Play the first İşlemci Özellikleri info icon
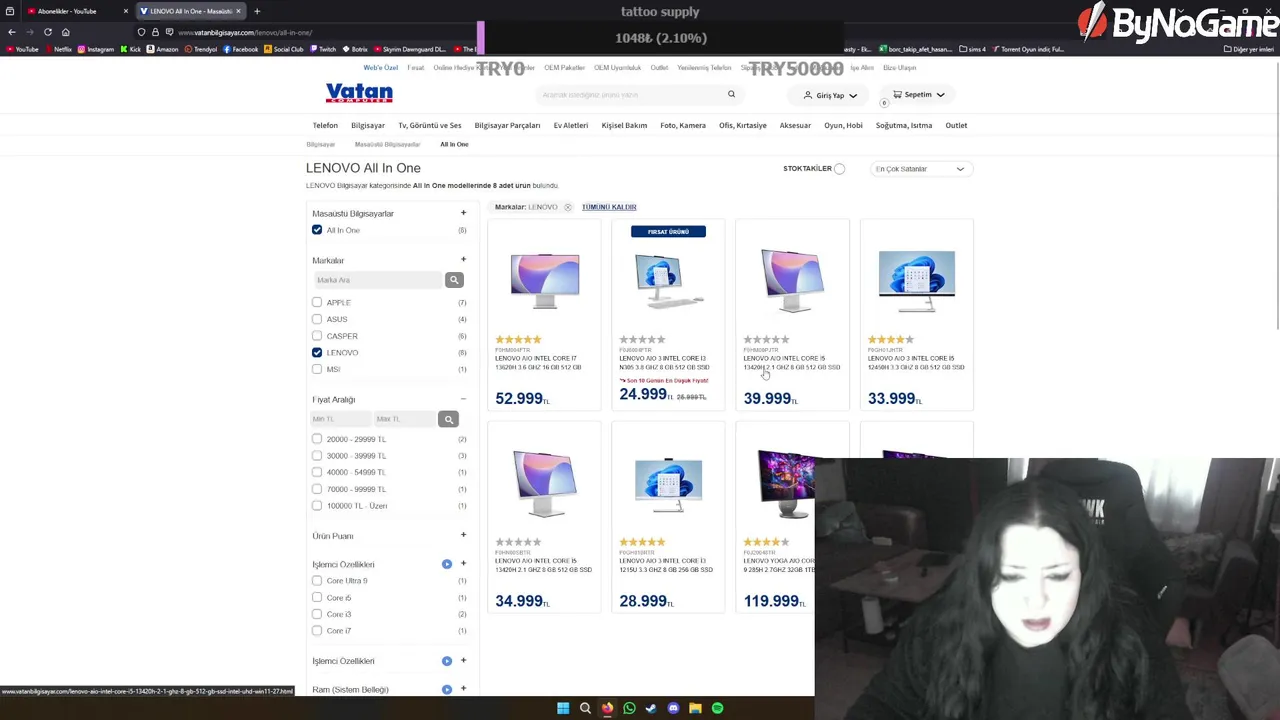Image resolution: width=1280 pixels, height=720 pixels. (x=447, y=564)
